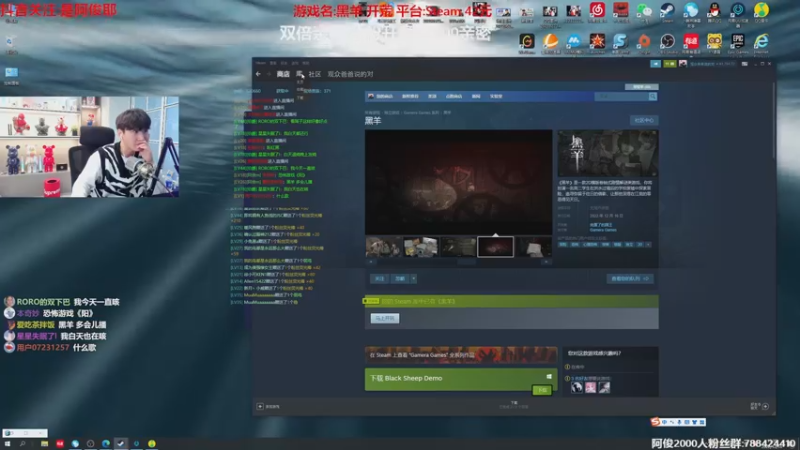Open the account avatar in Steam's title bar
The height and width of the screenshot is (450, 800).
click(x=683, y=64)
